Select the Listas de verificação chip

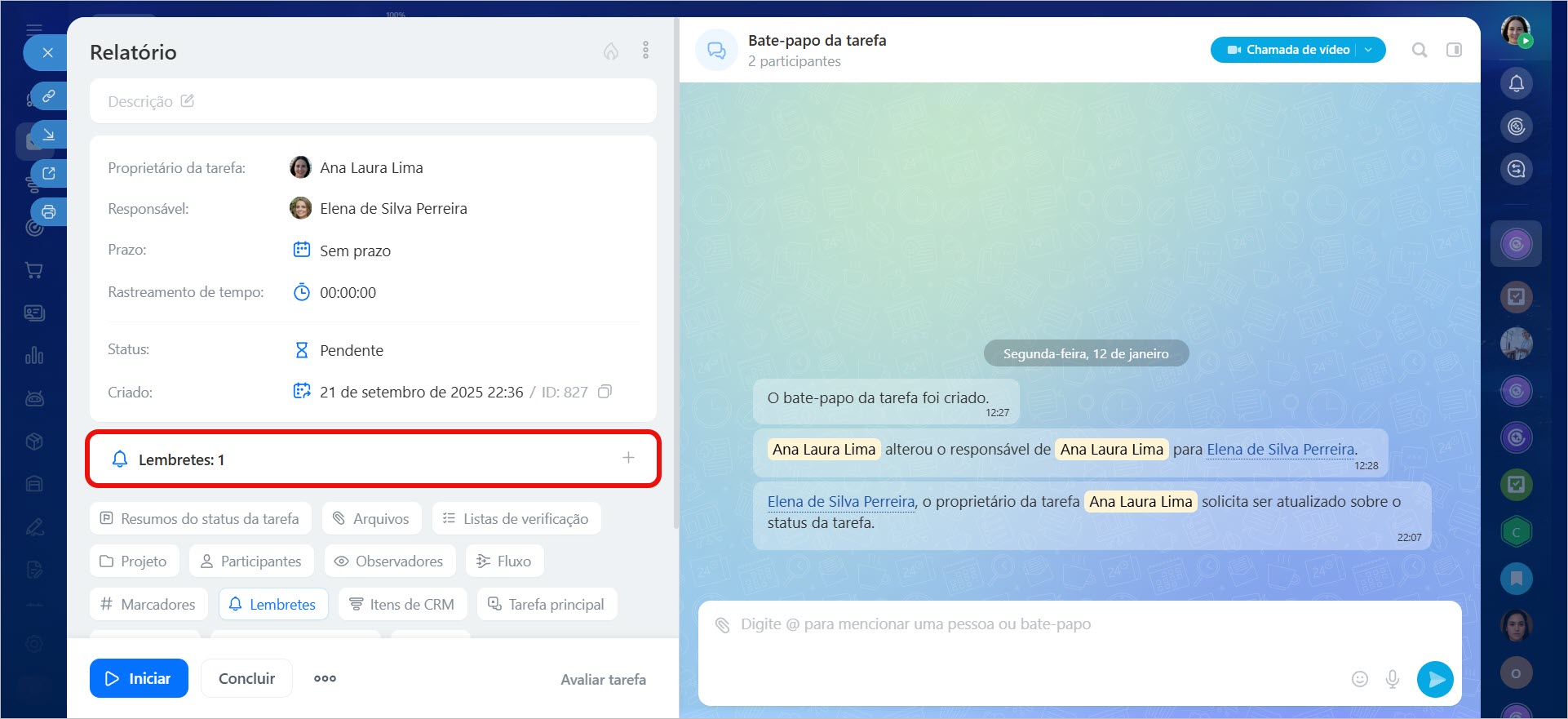pos(516,519)
